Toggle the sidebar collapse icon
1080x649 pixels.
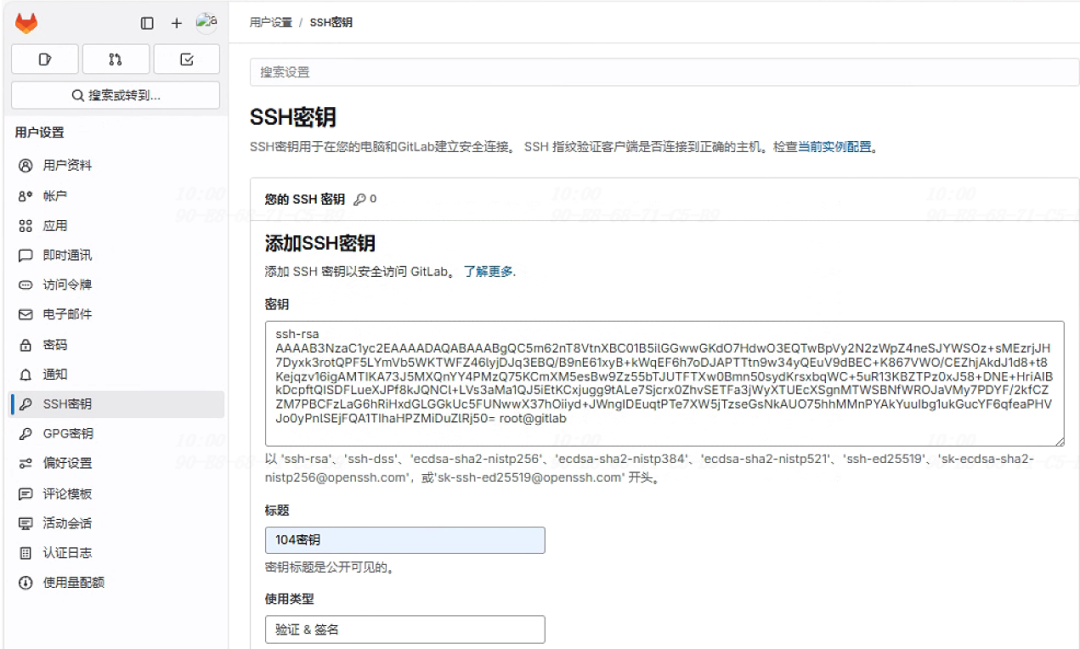point(147,23)
